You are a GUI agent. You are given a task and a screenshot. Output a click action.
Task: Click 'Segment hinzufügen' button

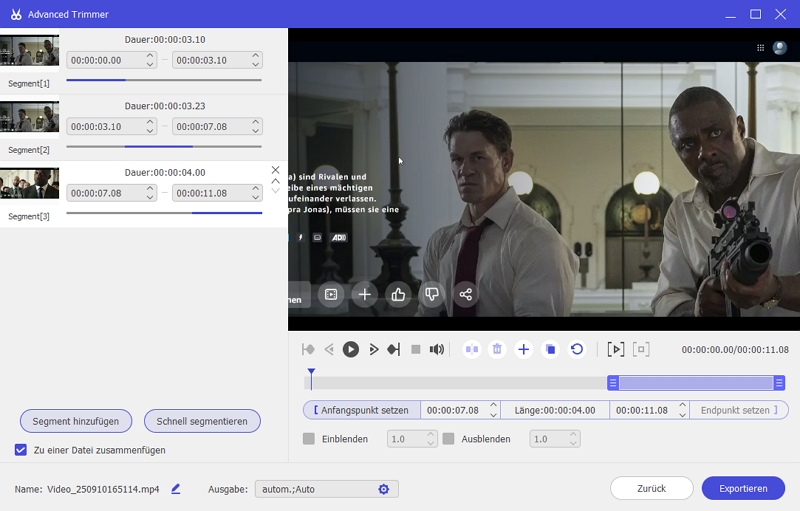coord(76,421)
